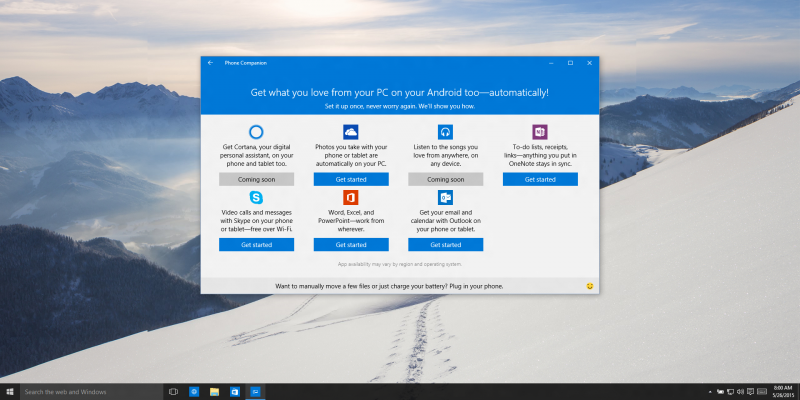
Task: Get started with Outlook email and calendar
Action: coord(445,244)
